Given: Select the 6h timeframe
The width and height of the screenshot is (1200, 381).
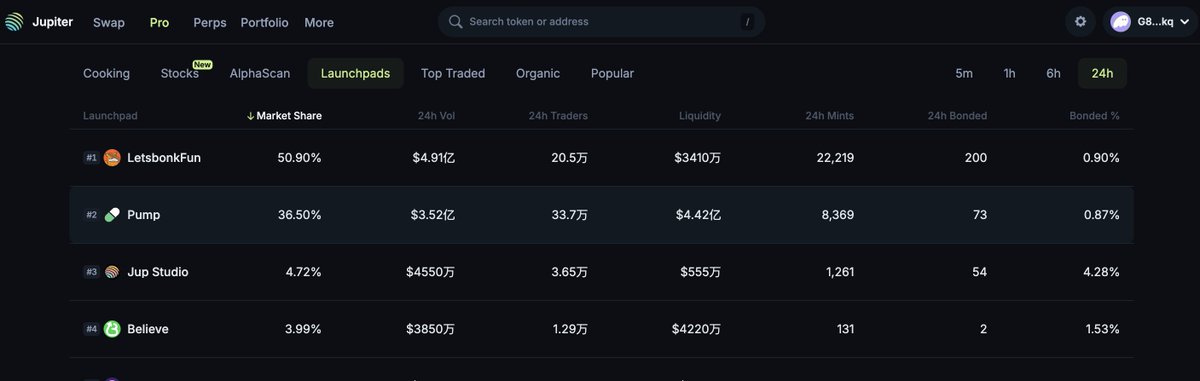Looking at the screenshot, I should (1054, 73).
